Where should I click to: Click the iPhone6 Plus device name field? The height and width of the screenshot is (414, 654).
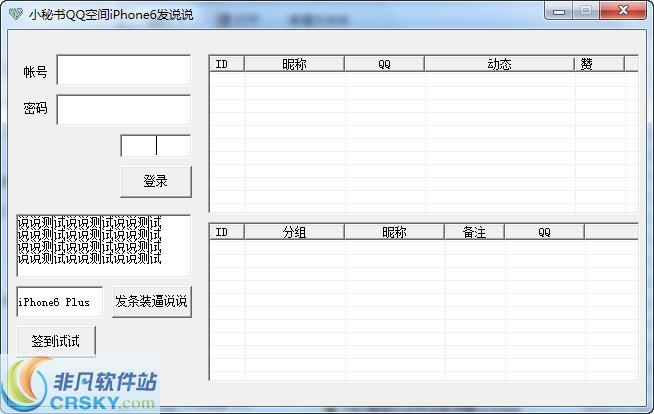tap(60, 301)
